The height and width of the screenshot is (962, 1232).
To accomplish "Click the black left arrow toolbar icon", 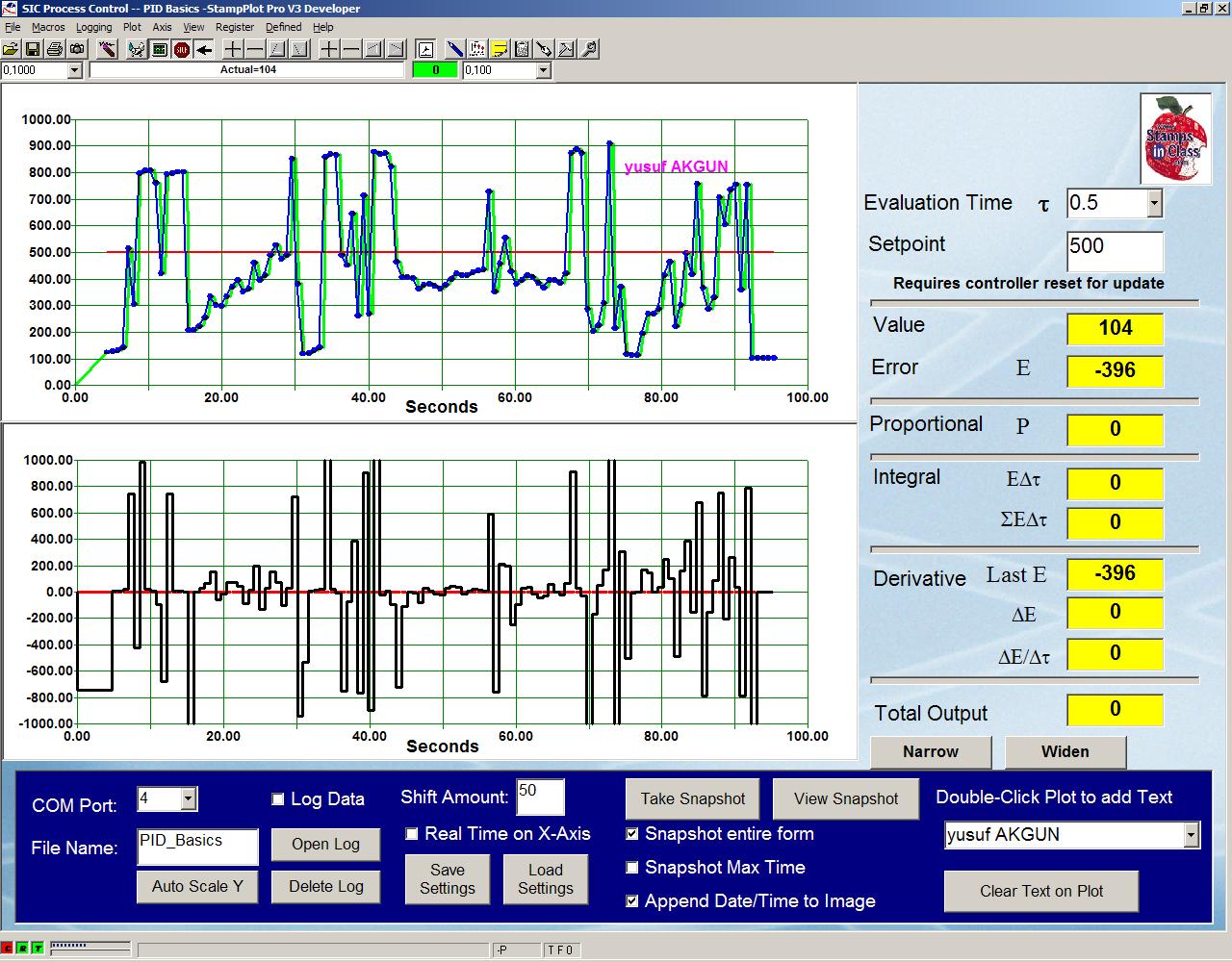I will point(203,48).
